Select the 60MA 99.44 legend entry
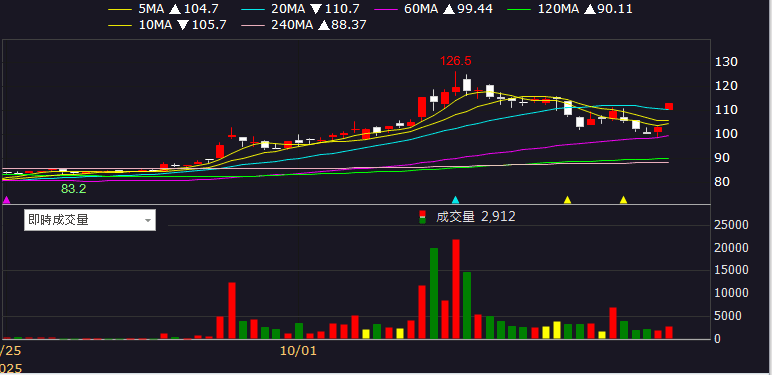Image resolution: width=772 pixels, height=375 pixels. click(433, 8)
